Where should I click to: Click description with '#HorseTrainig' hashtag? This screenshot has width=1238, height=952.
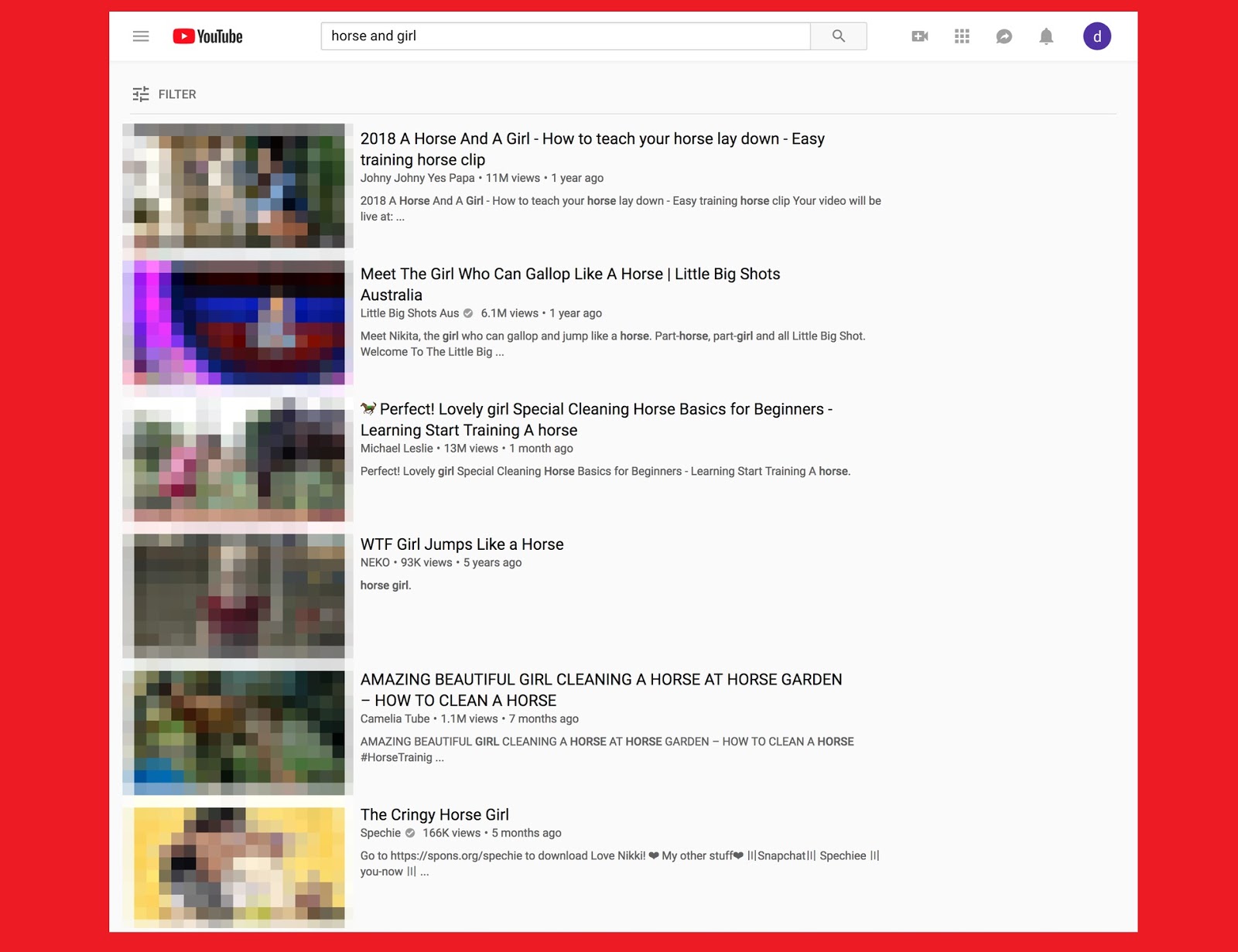(x=607, y=749)
